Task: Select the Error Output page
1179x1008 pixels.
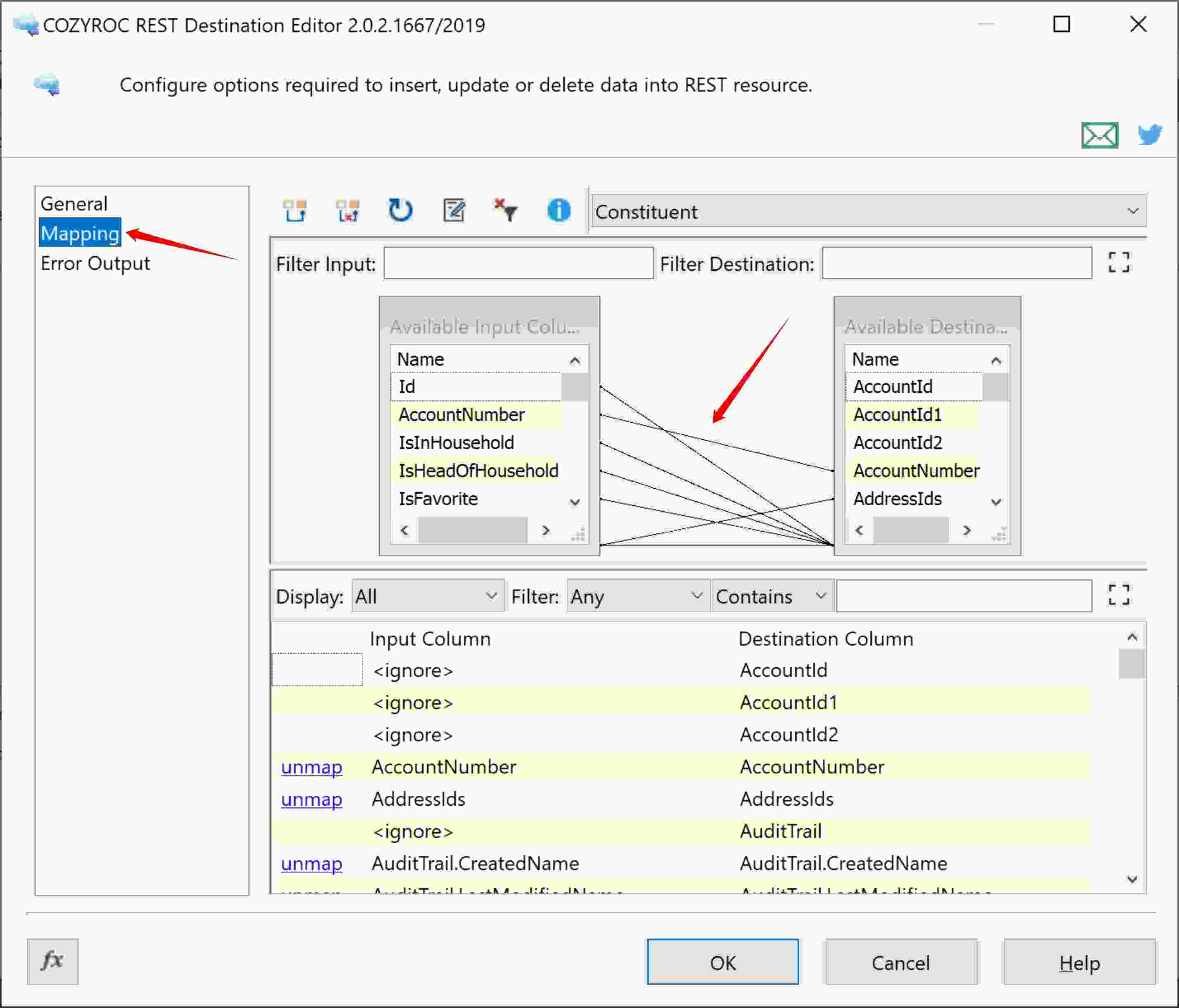Action: [95, 263]
